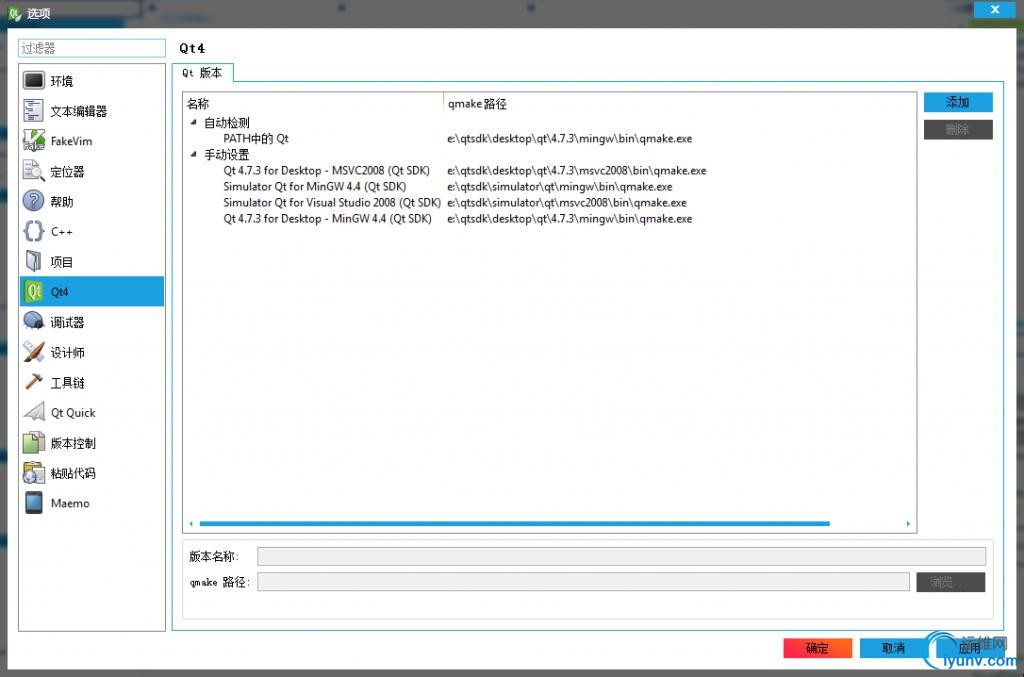Screen dimensions: 1024x677
Task: Open the 项目 category icon
Action: (x=33, y=261)
